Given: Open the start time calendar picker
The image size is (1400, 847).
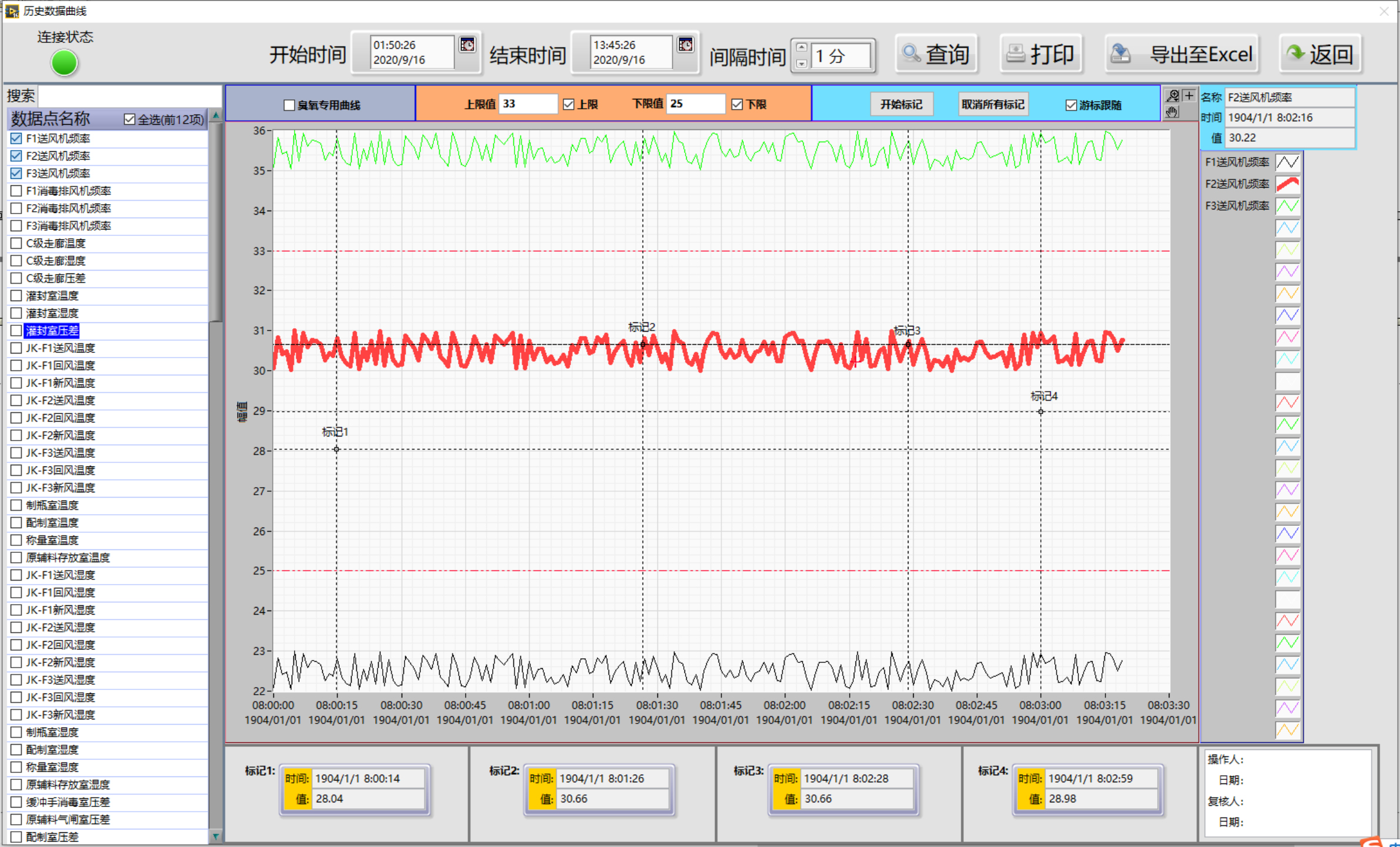Looking at the screenshot, I should point(467,45).
